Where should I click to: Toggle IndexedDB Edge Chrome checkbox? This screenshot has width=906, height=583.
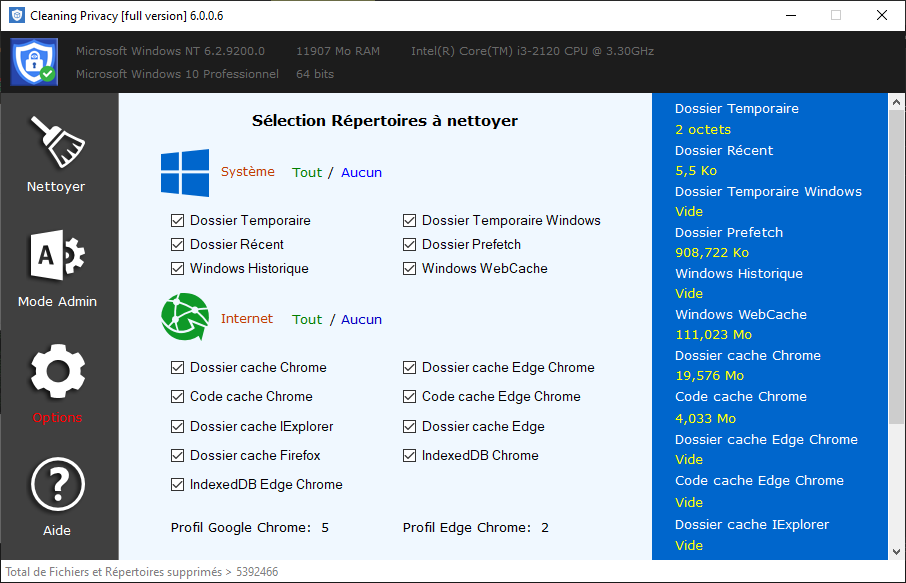[x=177, y=484]
